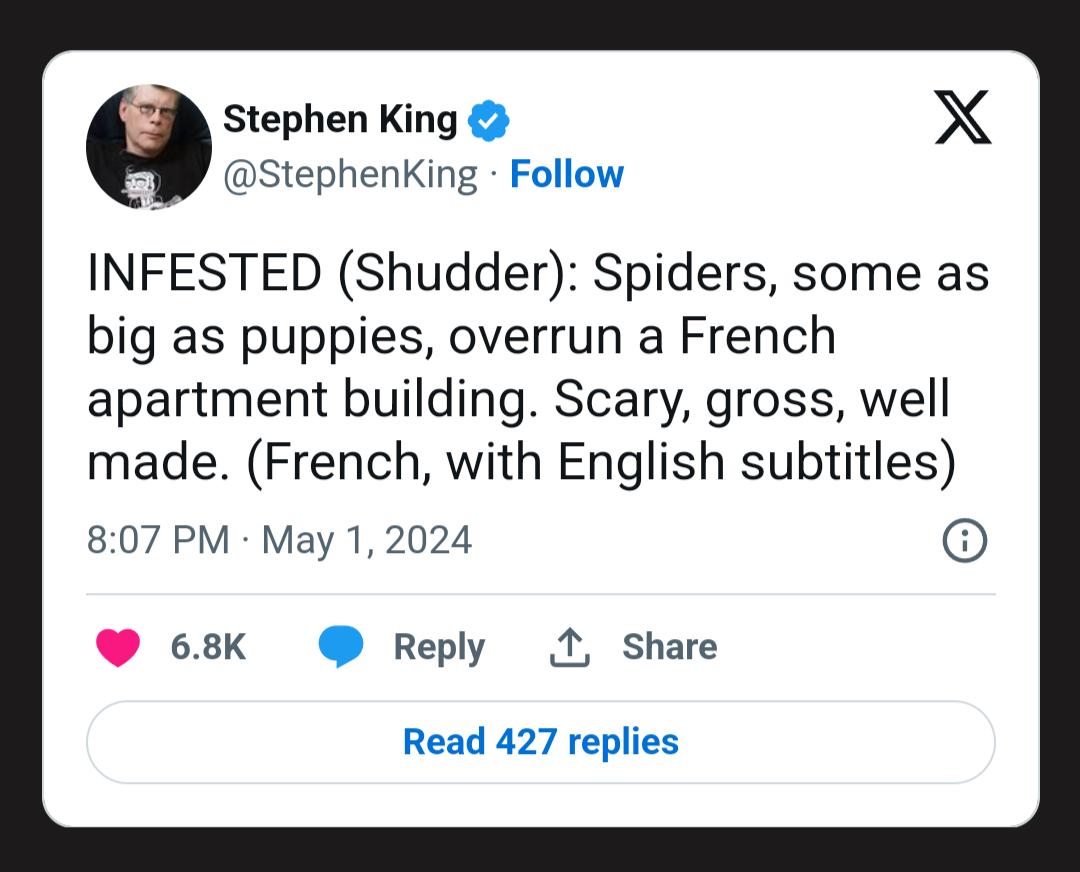Screen dimensions: 1080x872
Task: Click the word INFESTED in the post
Action: 205,274
